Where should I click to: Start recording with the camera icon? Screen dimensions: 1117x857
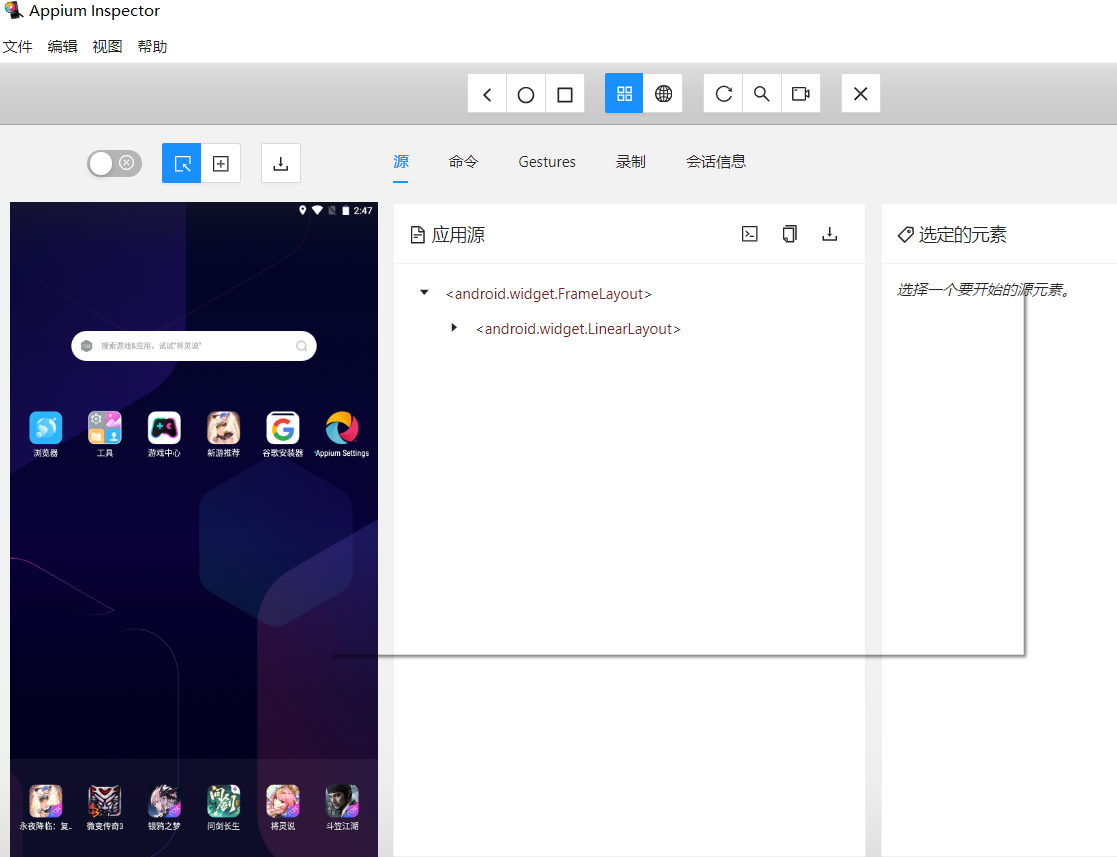[x=801, y=94]
